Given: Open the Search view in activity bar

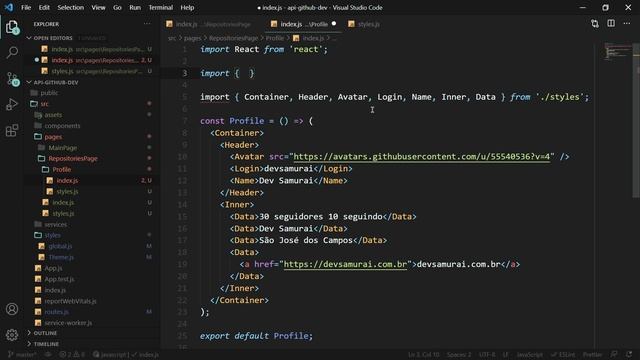Looking at the screenshot, I should point(12,52).
